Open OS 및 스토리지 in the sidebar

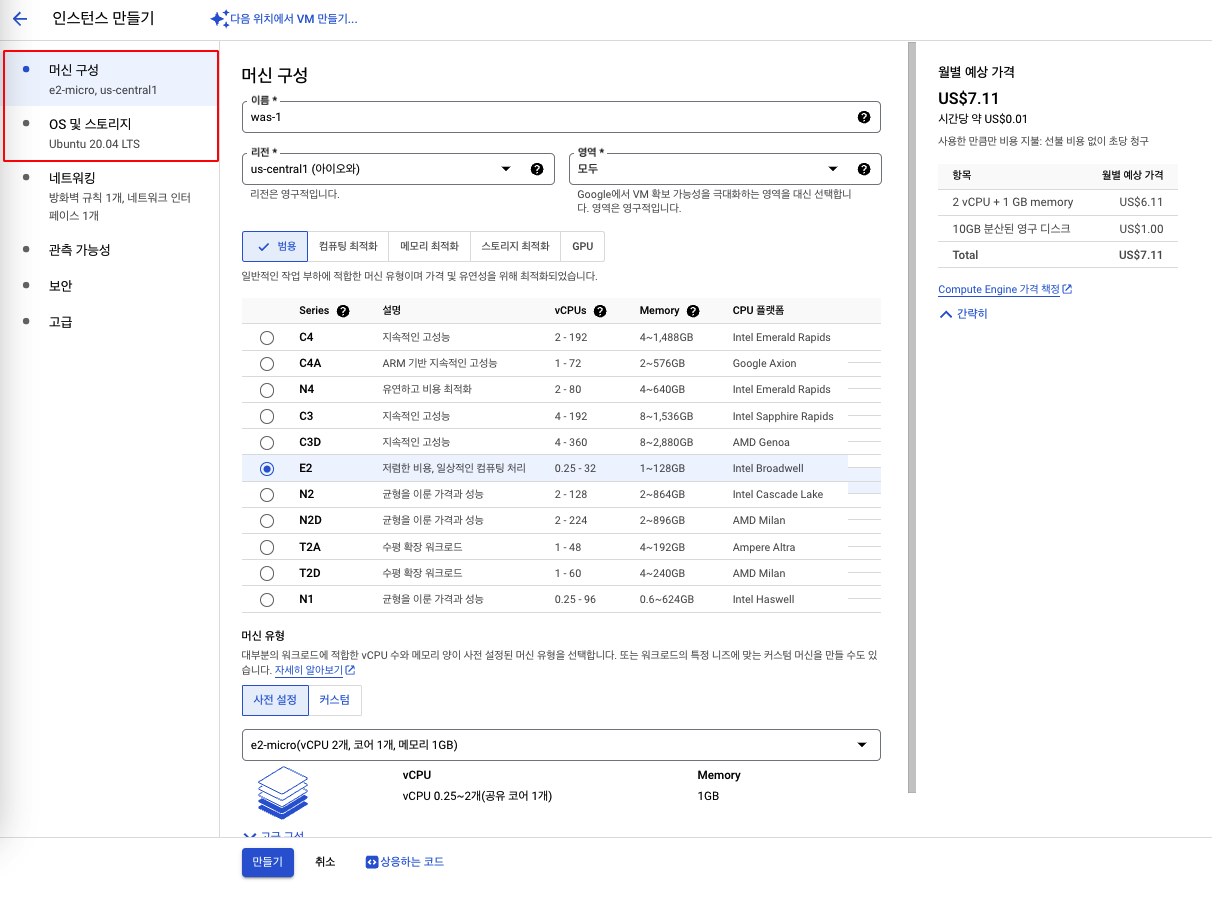110,133
